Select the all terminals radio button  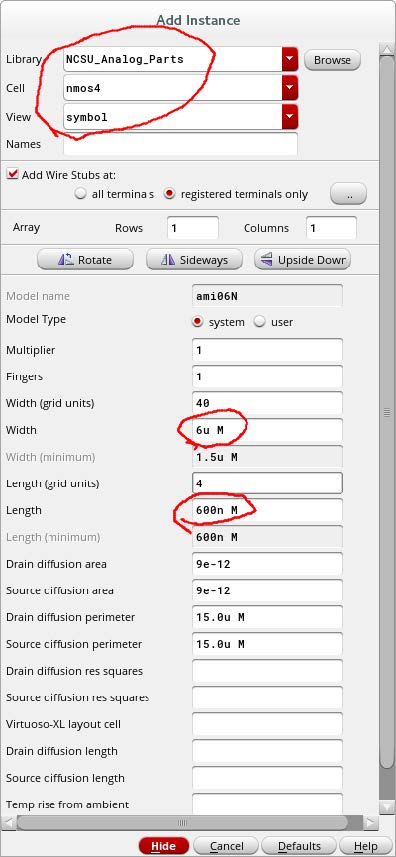click(81, 194)
